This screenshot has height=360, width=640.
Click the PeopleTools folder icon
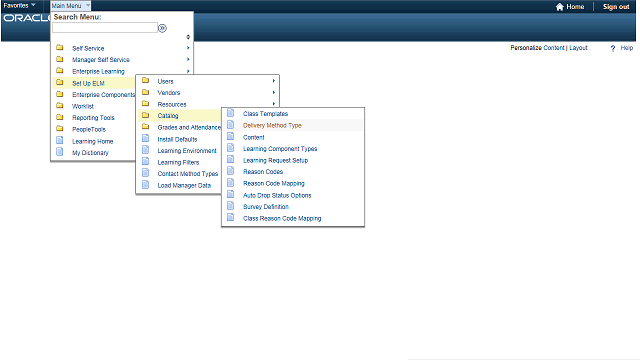(x=60, y=129)
